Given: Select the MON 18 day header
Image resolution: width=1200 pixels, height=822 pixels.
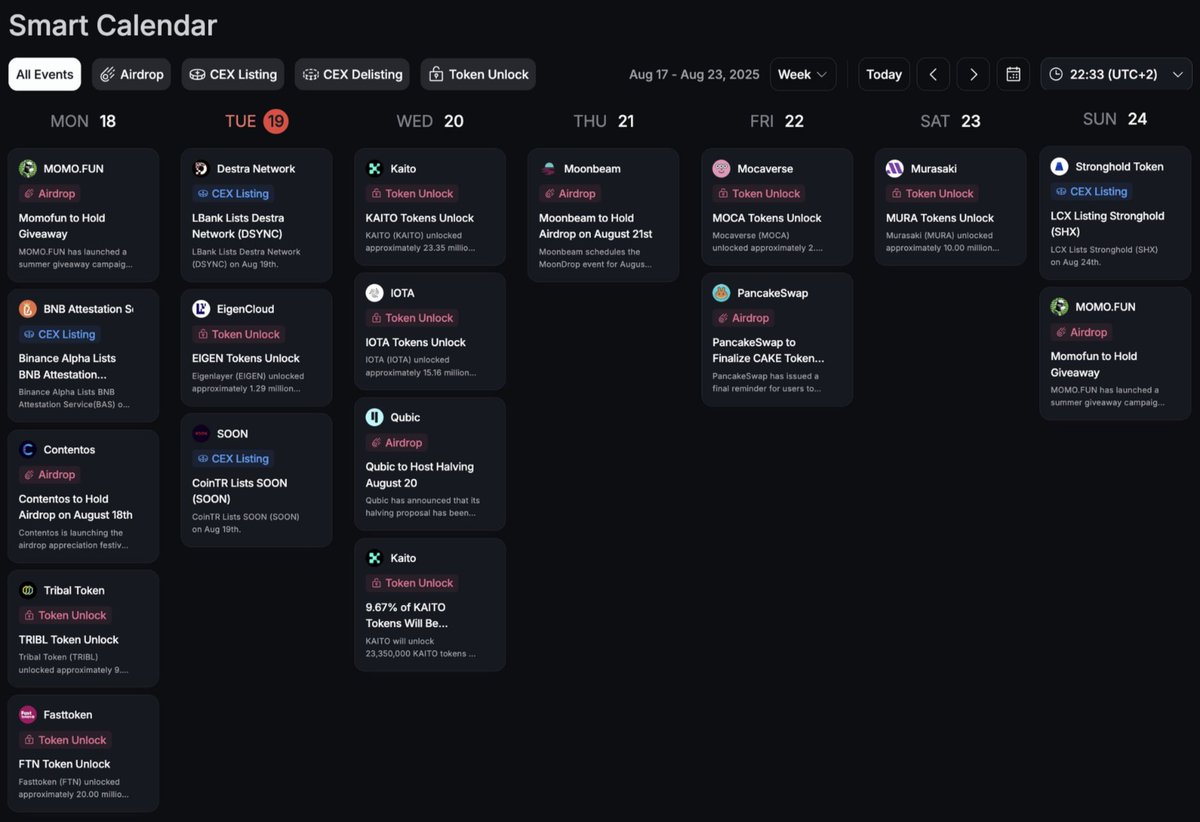Looking at the screenshot, I should pyautogui.click(x=83, y=121).
